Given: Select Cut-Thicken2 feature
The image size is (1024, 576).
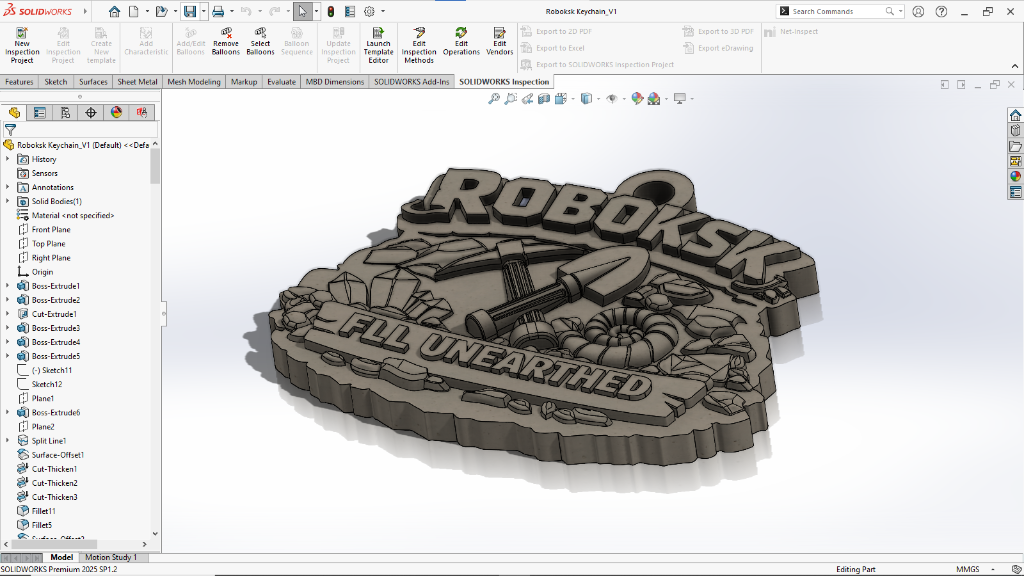Looking at the screenshot, I should point(54,483).
